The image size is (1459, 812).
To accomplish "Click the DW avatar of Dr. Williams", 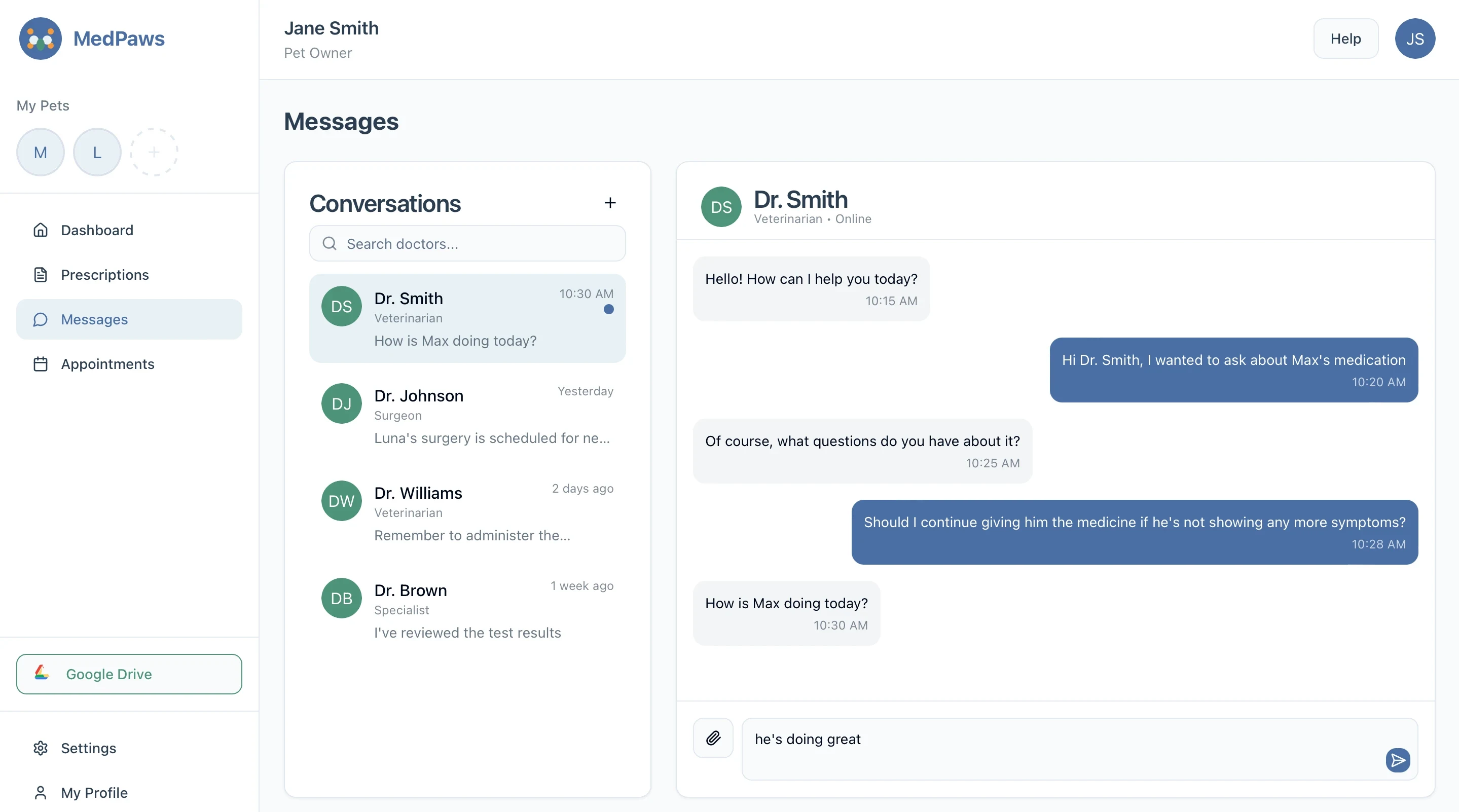I will click(341, 501).
